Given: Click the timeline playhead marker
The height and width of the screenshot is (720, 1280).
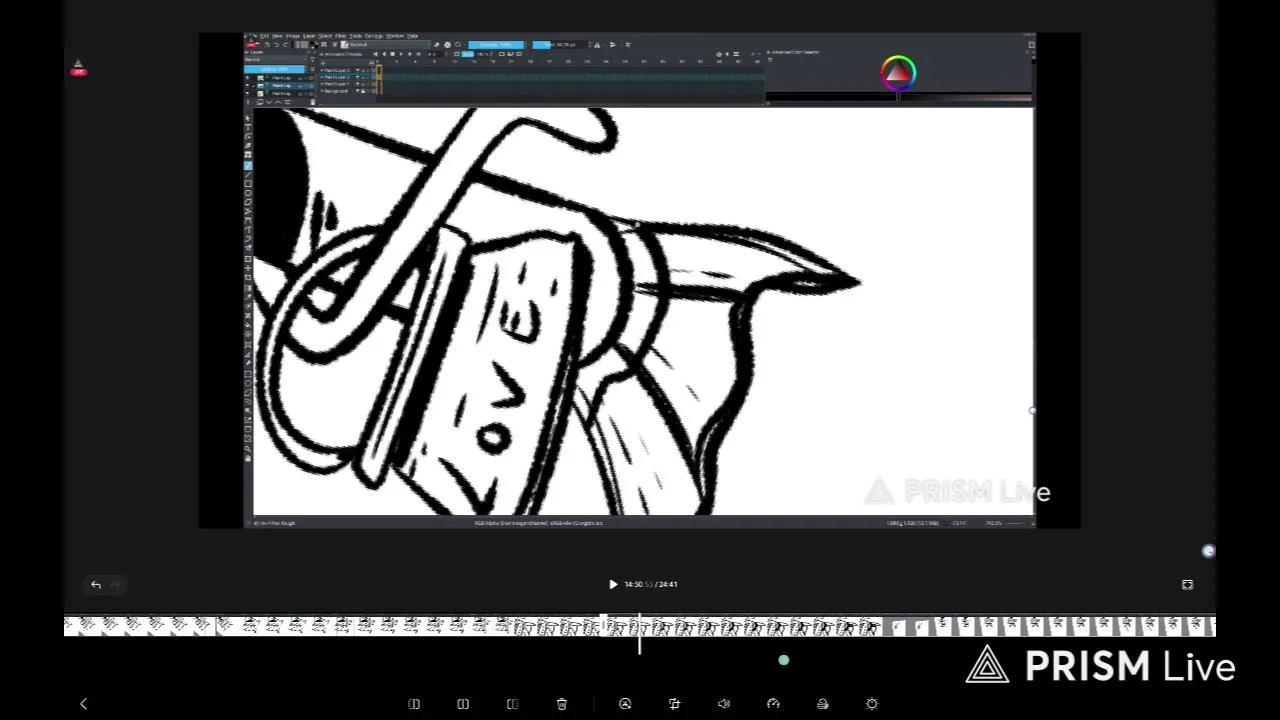Looking at the screenshot, I should point(640,635).
